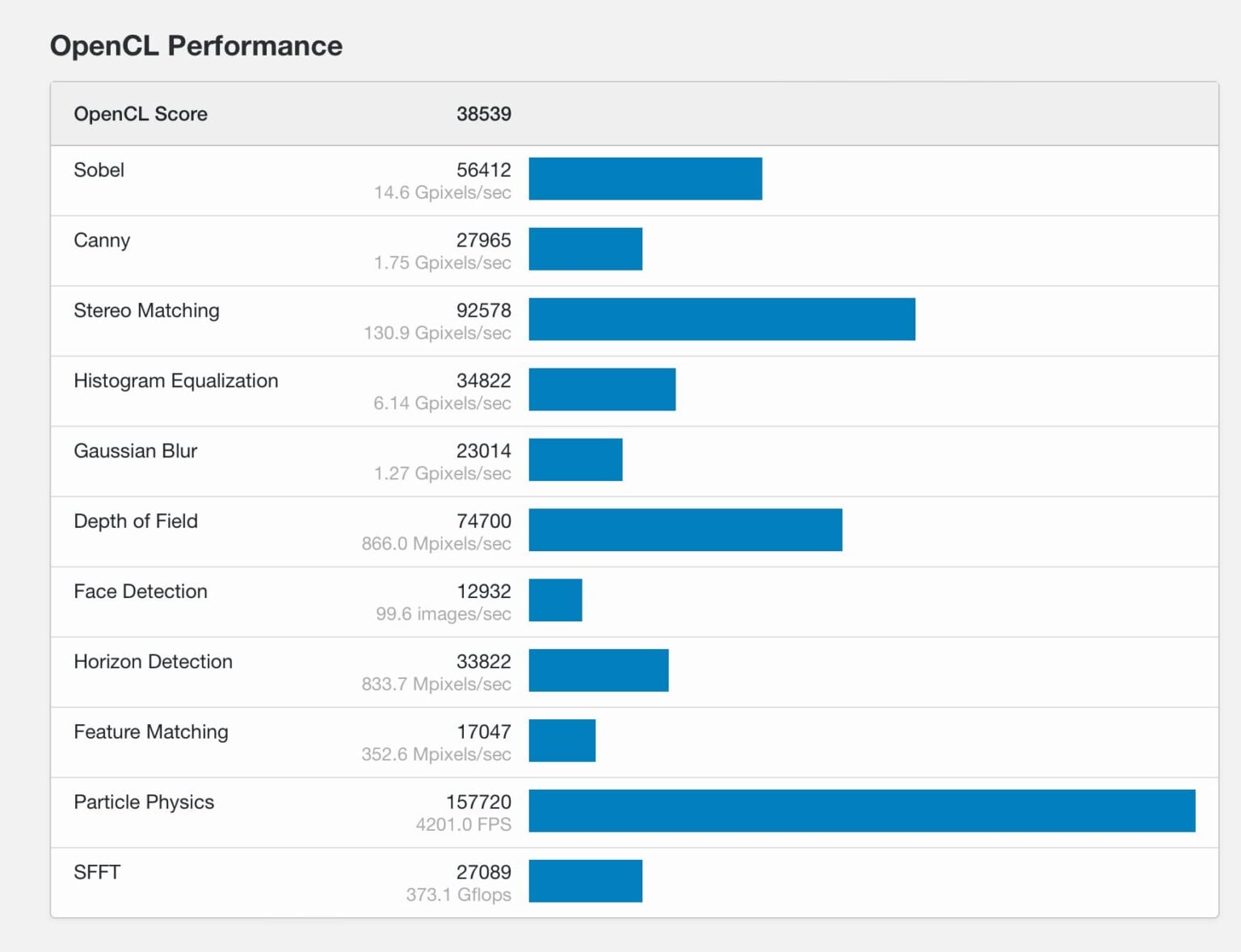The height and width of the screenshot is (952, 1241).
Task: Click the 4201.0 FPS text
Action: 463,824
